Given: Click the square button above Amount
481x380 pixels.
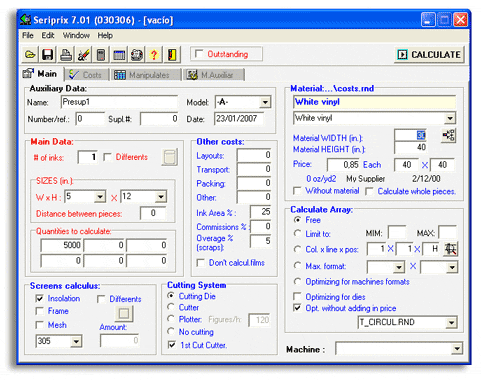Looking at the screenshot, I should coord(124,313).
